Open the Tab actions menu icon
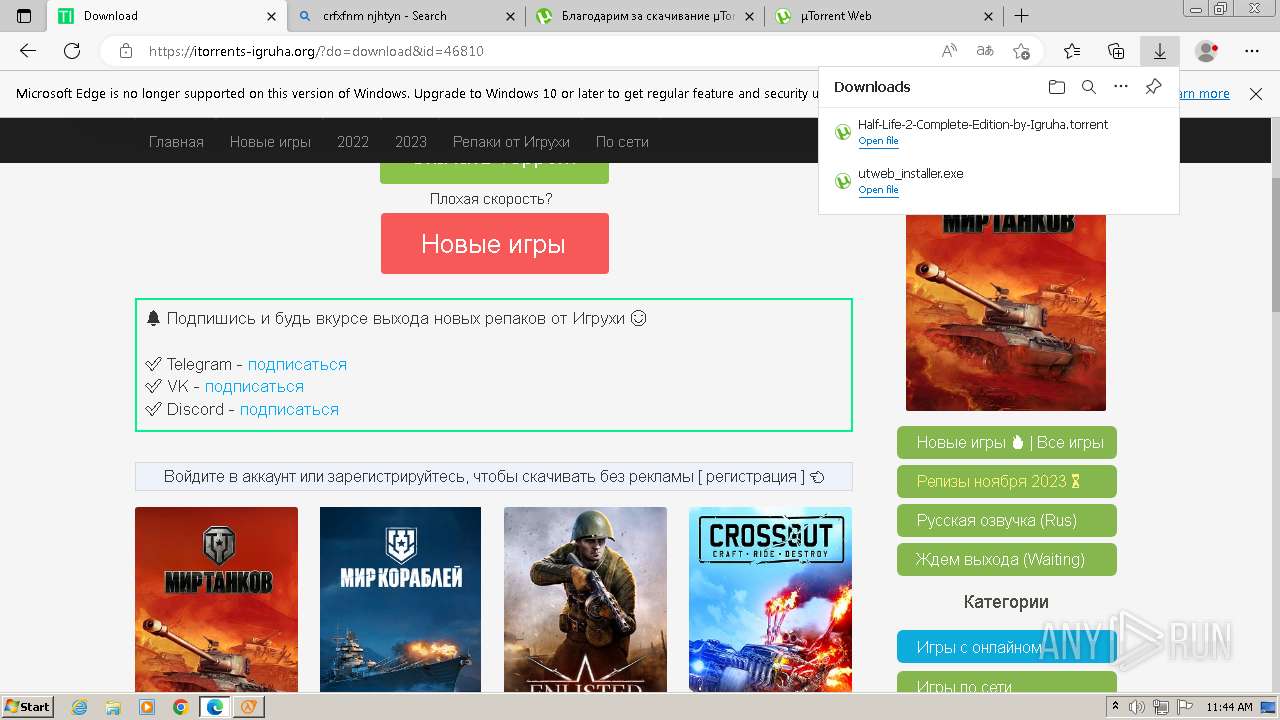 click(24, 16)
